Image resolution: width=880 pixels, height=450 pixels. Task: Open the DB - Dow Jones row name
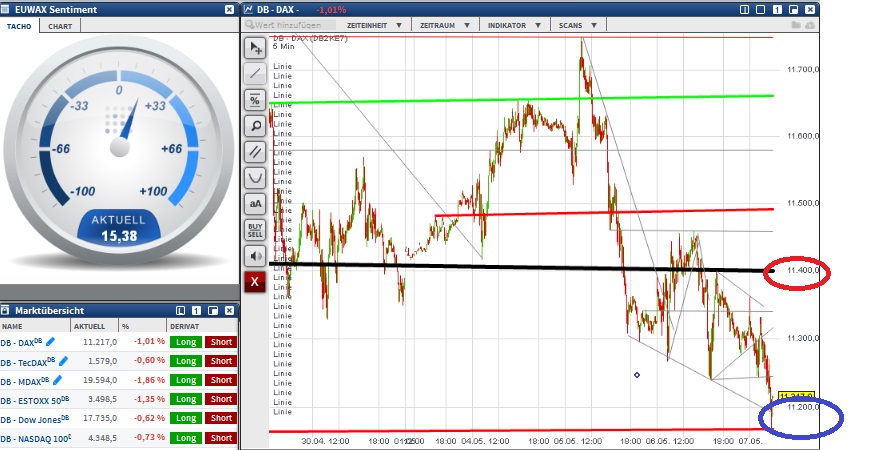[34, 419]
